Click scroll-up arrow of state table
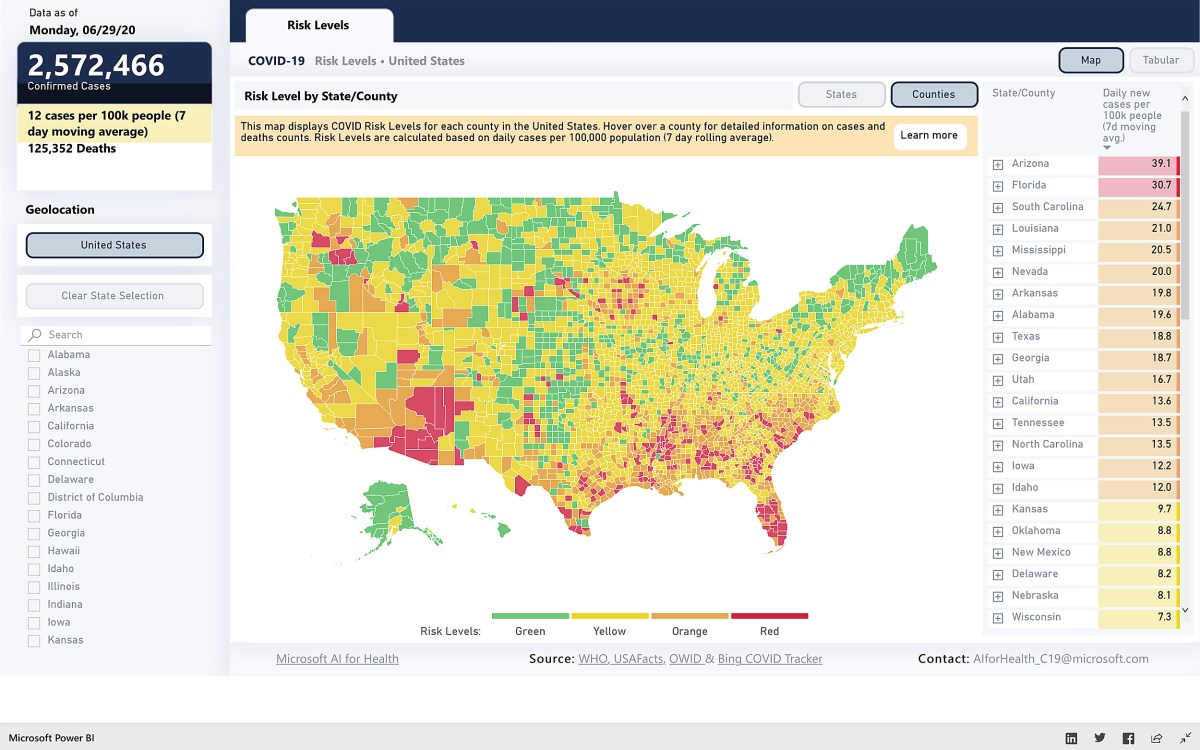Screen dimensions: 1200x750 pos(1185,98)
